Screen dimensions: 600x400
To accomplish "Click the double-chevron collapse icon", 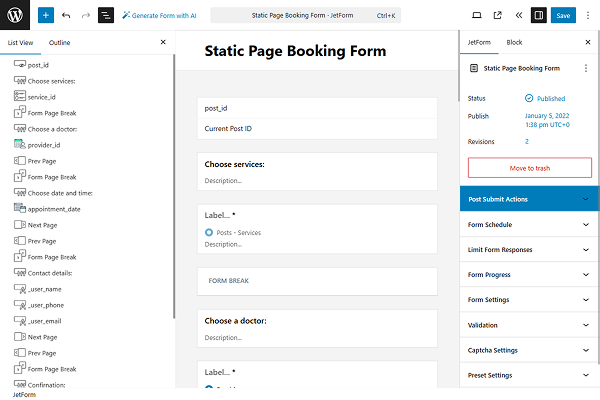I will click(x=518, y=15).
